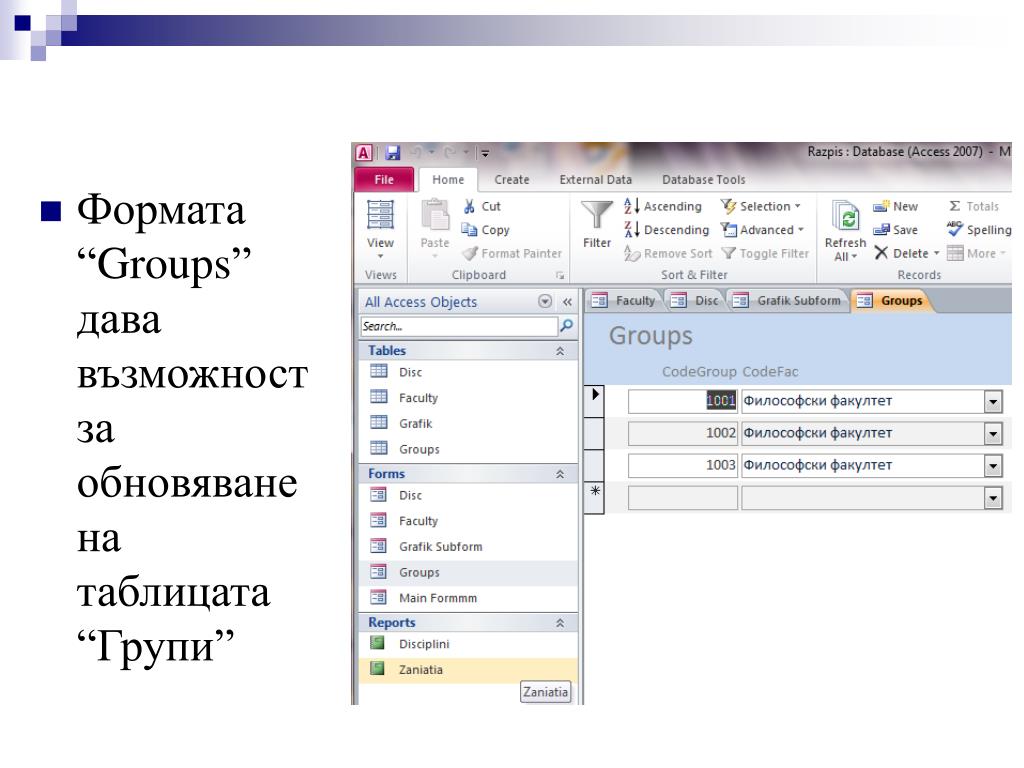Click the current record selector arrow
The image size is (1024, 768).
[594, 402]
